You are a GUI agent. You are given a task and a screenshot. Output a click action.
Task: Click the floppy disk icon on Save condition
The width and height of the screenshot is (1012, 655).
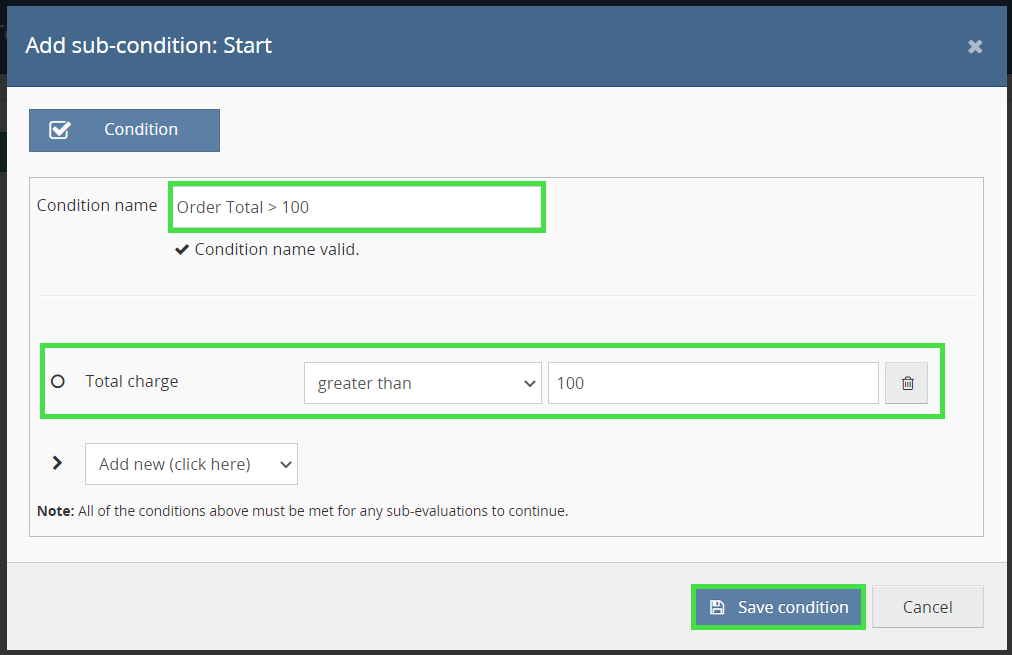click(719, 607)
